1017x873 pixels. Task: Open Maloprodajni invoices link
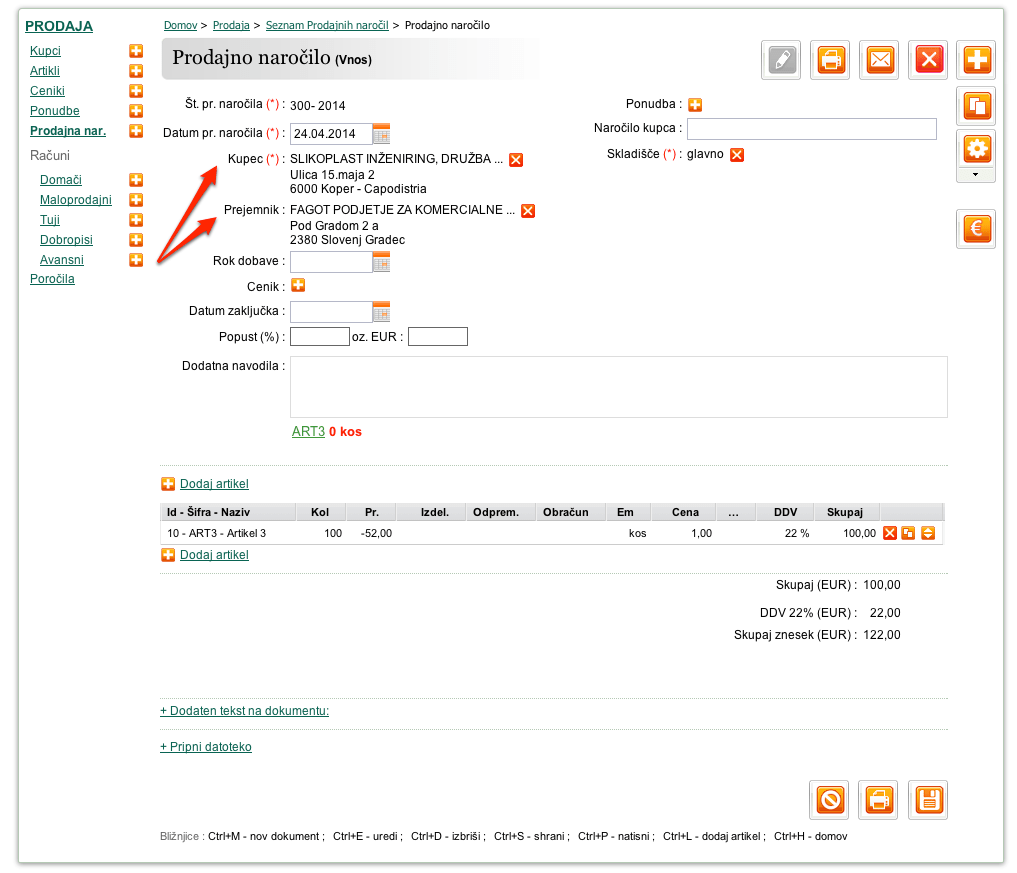tap(76, 200)
